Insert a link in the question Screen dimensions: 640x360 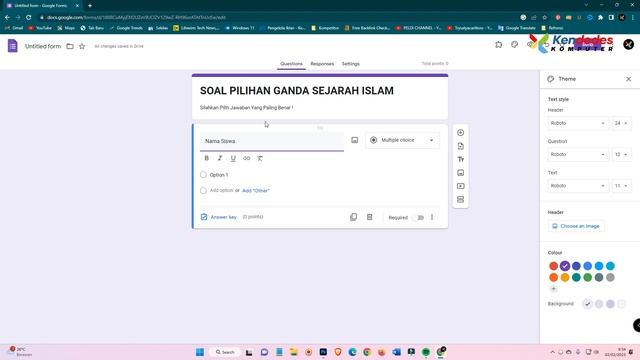(x=247, y=158)
